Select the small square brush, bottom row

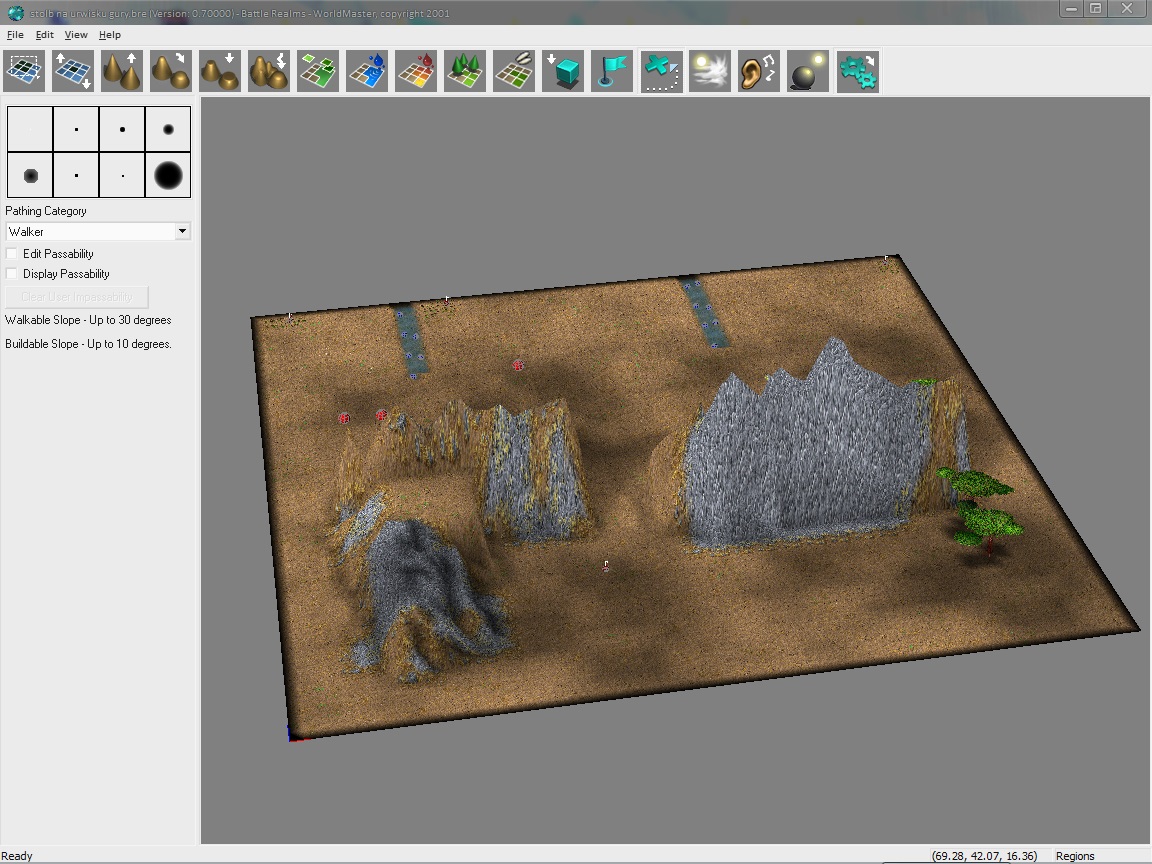(x=76, y=175)
